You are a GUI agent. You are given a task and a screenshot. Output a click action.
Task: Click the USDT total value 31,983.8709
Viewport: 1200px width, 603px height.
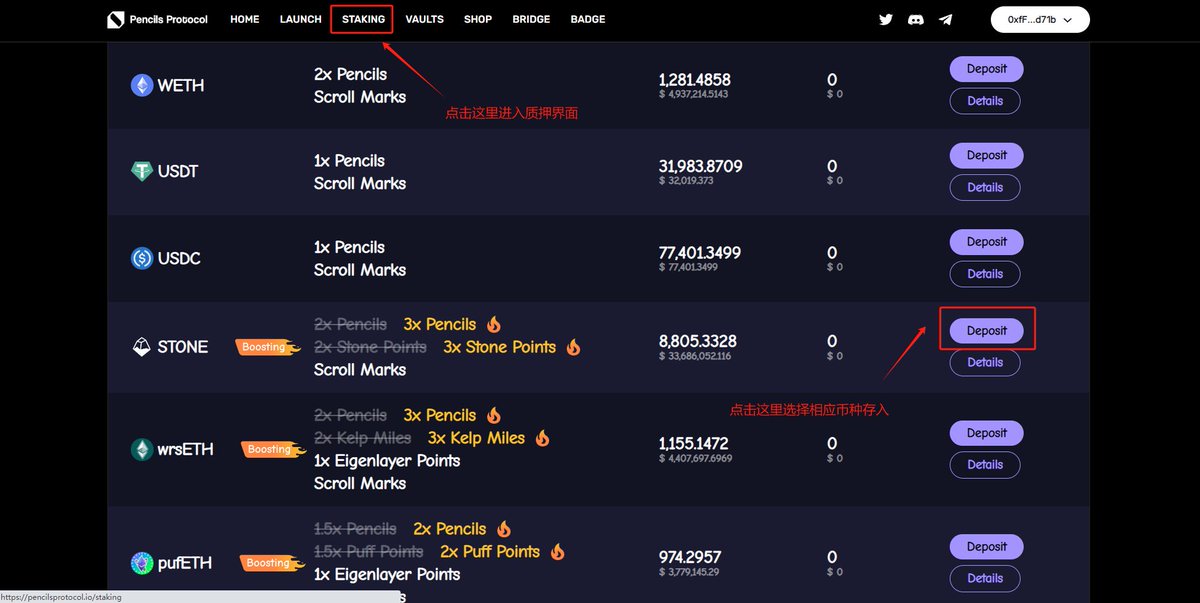tap(700, 166)
